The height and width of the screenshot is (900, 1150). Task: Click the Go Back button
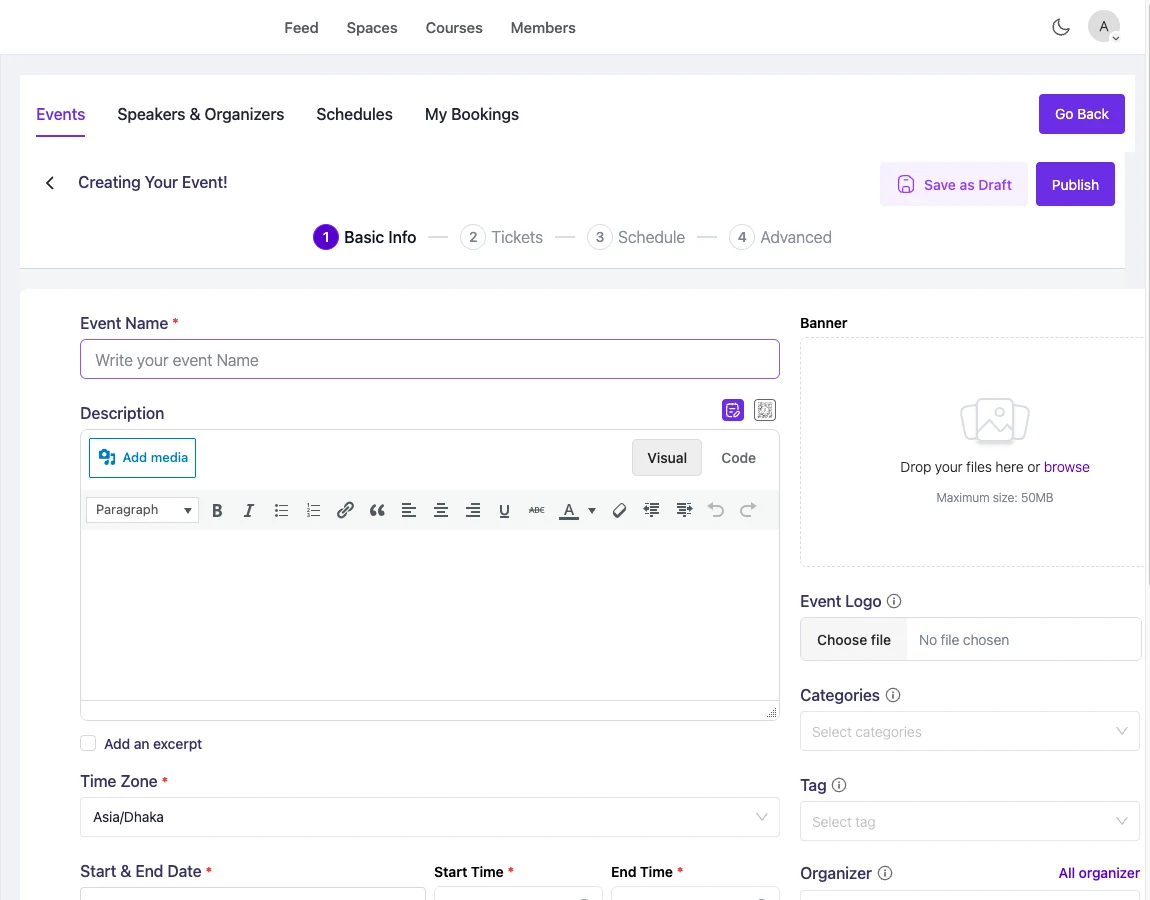pyautogui.click(x=1081, y=114)
